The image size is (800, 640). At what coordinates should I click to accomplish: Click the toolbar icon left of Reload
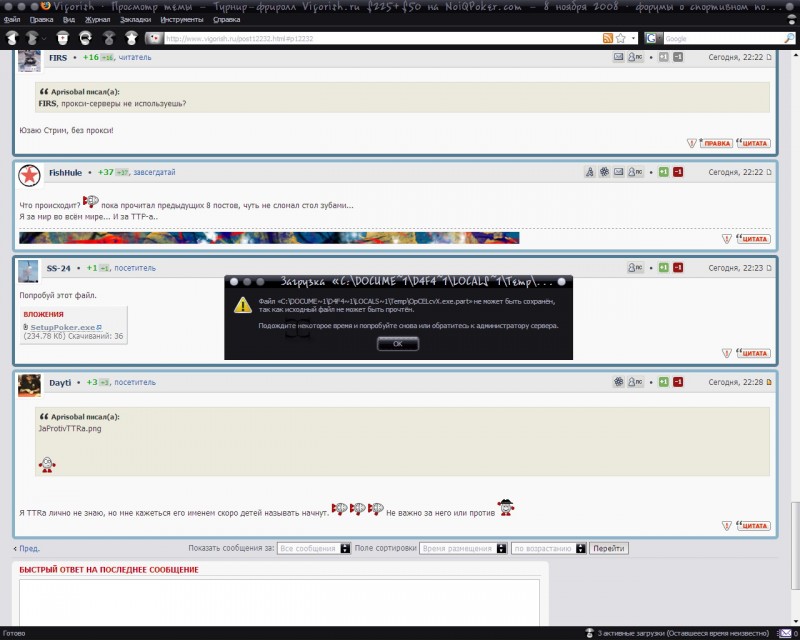coord(62,38)
